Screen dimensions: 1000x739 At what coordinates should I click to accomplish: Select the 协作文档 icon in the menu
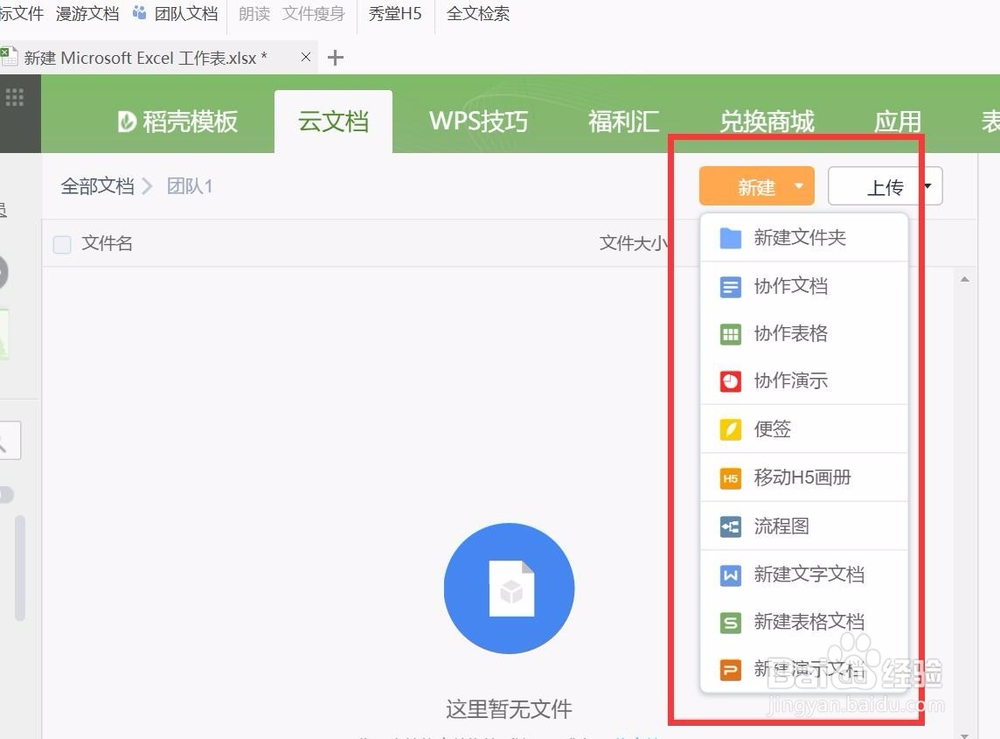(x=730, y=287)
